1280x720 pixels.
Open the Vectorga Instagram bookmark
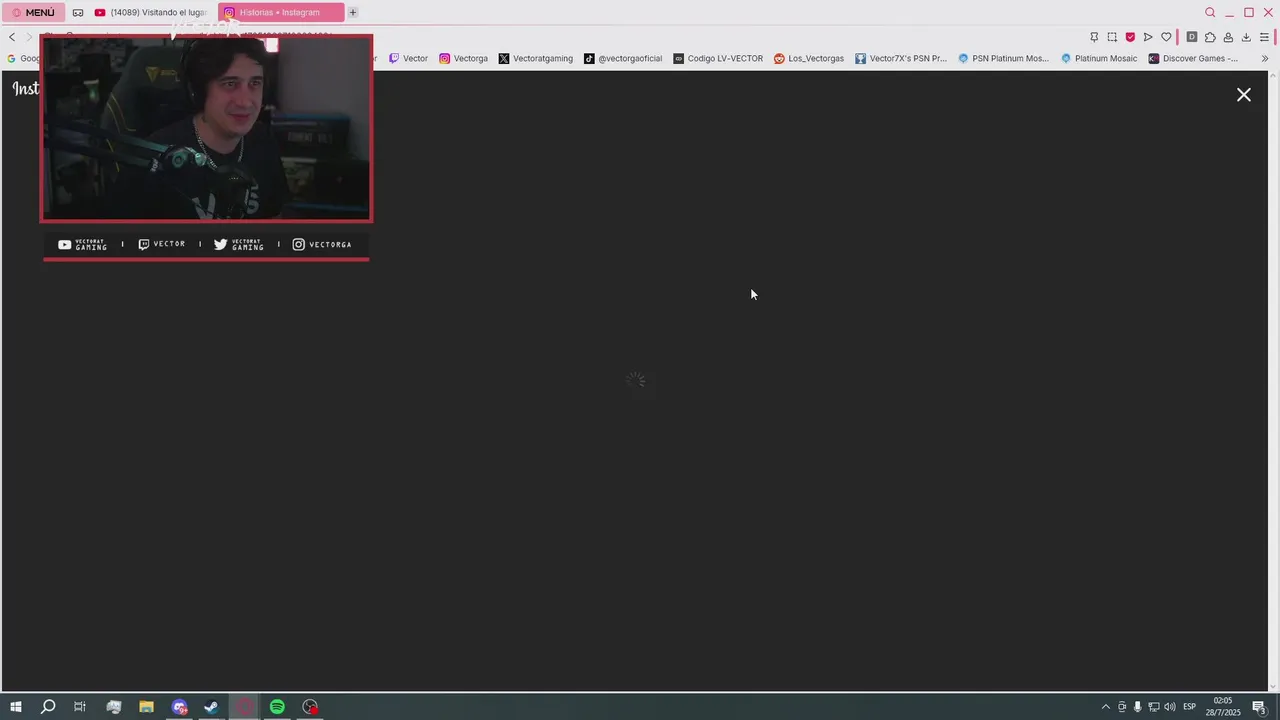pos(463,58)
